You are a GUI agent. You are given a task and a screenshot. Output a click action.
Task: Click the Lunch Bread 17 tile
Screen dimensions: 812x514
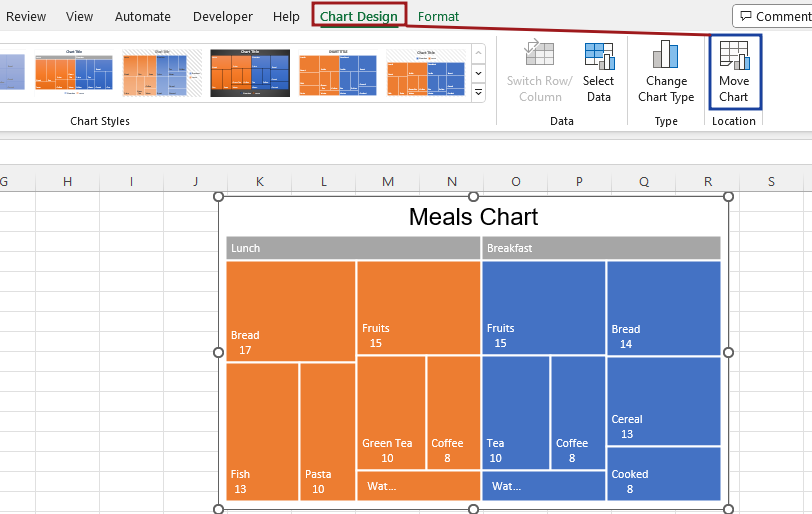click(x=291, y=311)
